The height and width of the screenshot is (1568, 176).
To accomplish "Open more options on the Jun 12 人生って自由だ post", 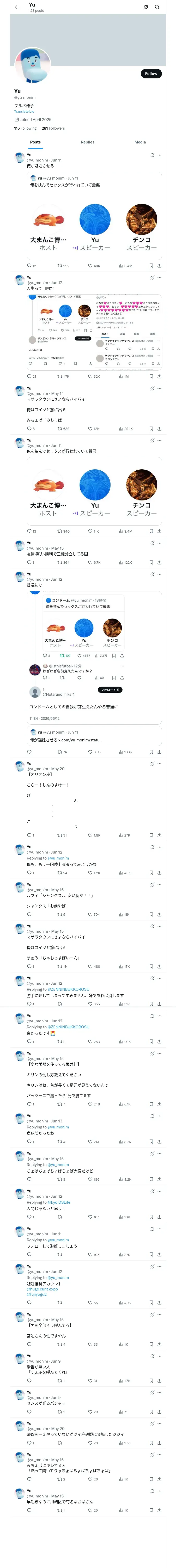I will (160, 278).
